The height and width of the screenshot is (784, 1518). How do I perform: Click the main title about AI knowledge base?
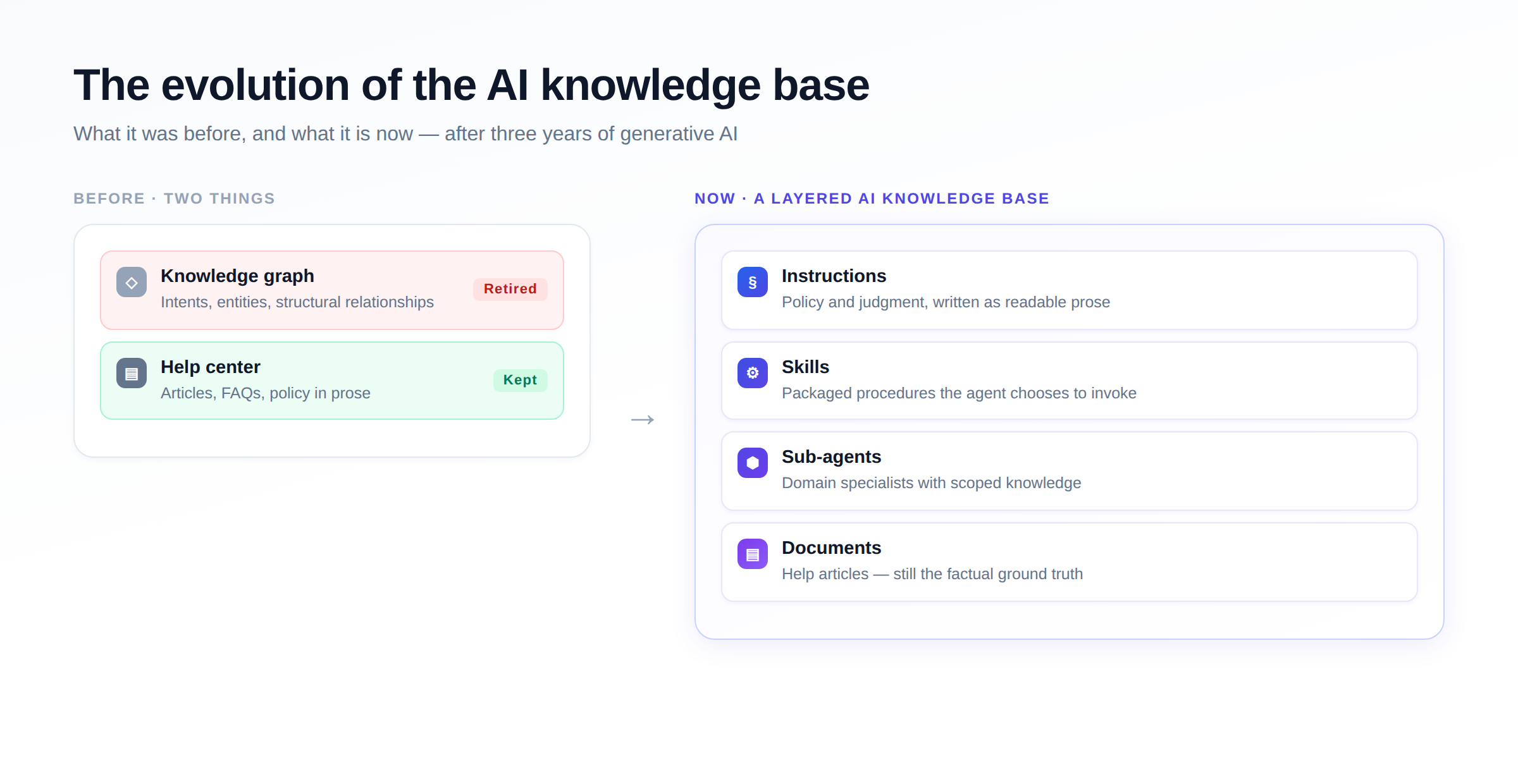(471, 85)
